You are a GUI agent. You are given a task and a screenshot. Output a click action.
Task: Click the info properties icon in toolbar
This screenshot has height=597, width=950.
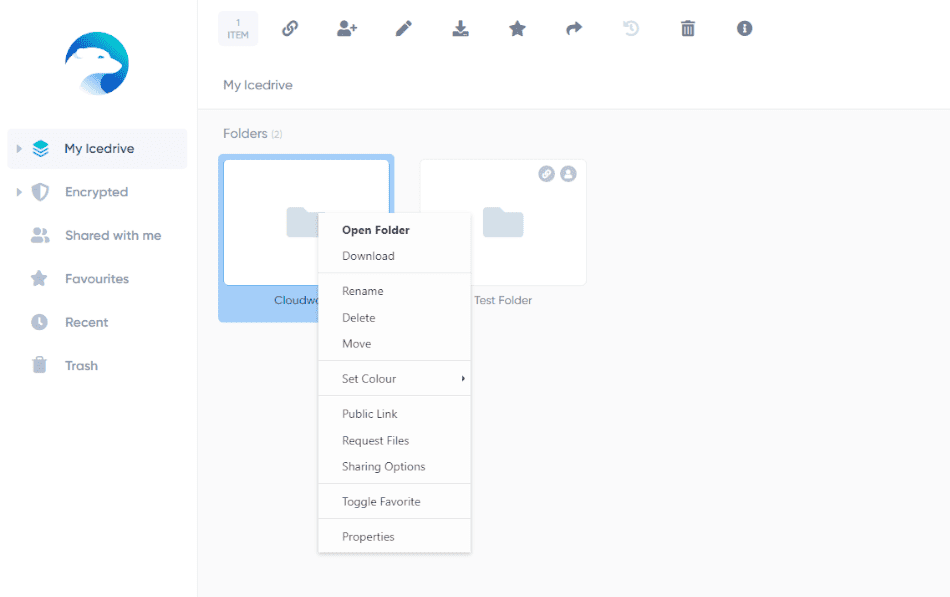pyautogui.click(x=745, y=28)
